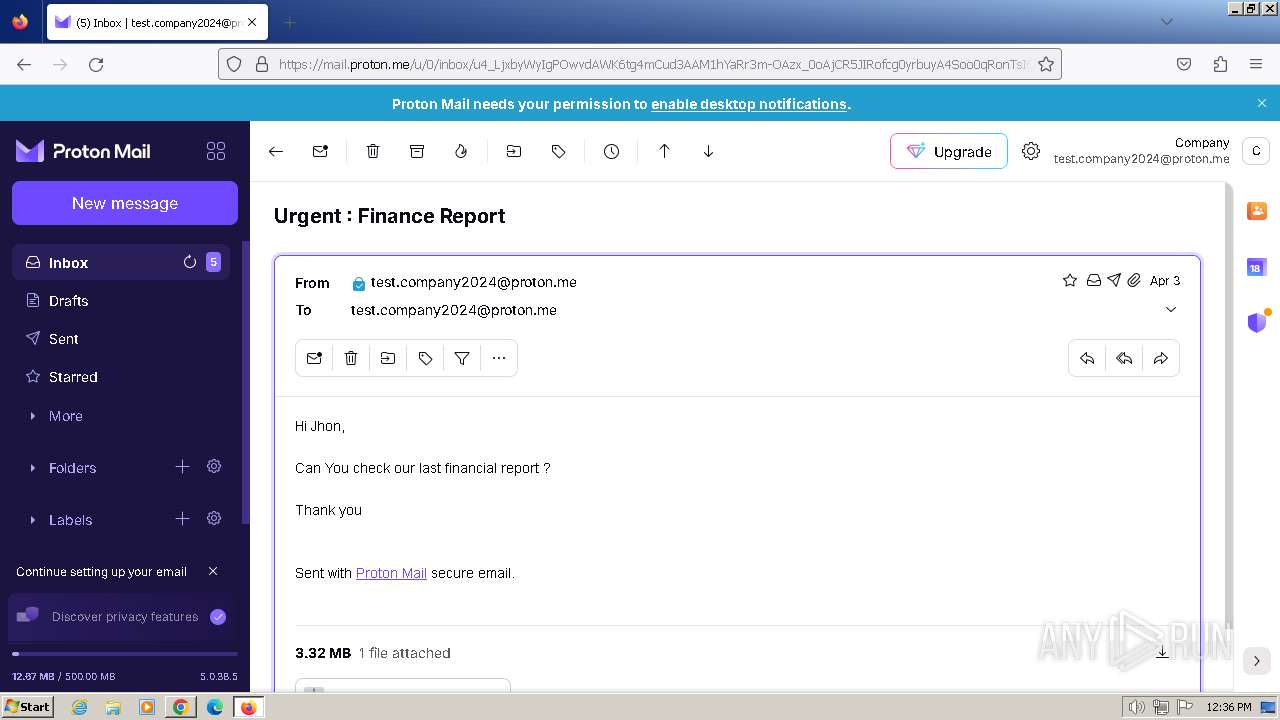List all tabs dropdown arrow

[1166, 22]
